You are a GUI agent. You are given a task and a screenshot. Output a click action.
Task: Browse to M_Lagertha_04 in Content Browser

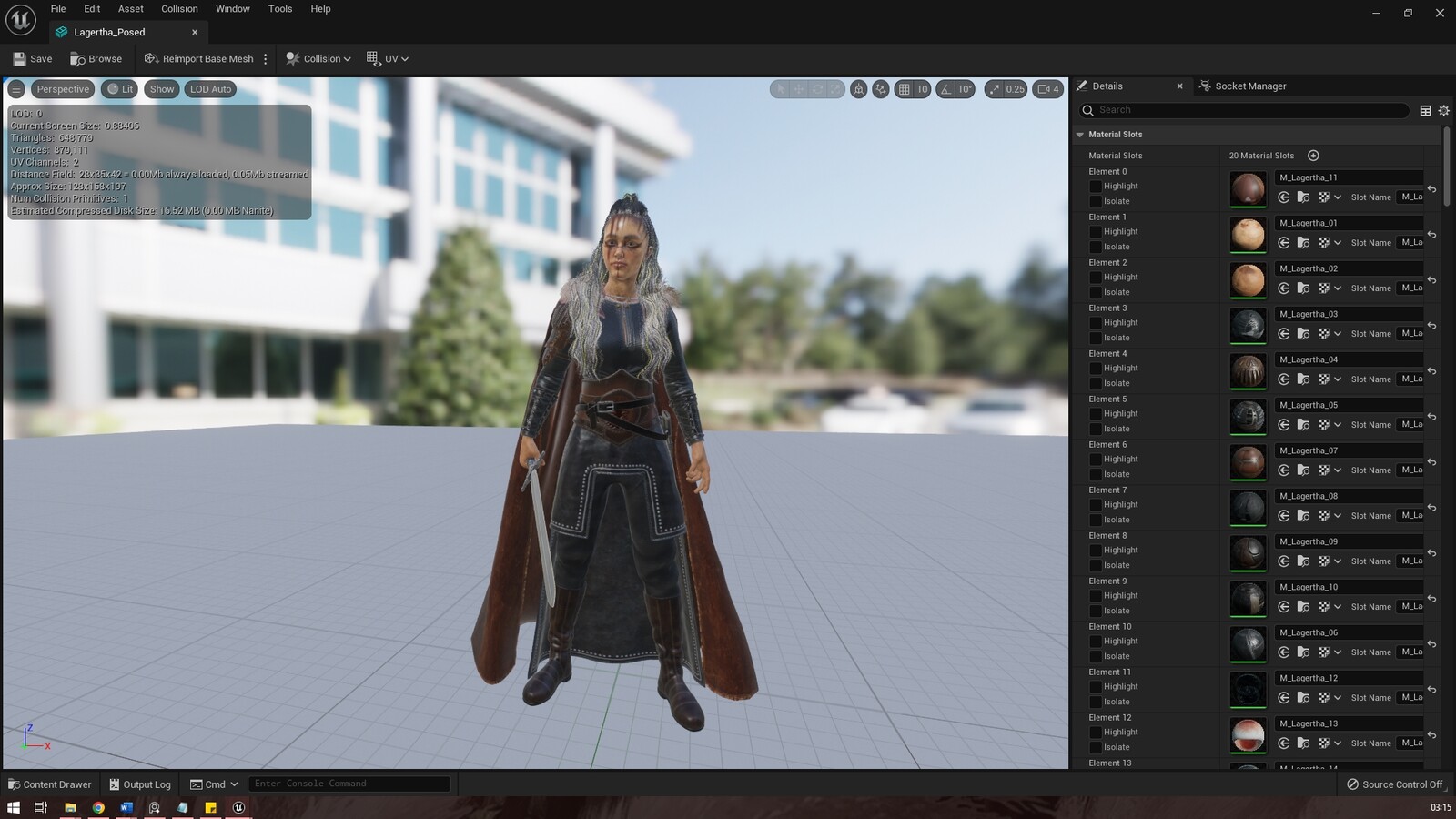[1303, 379]
